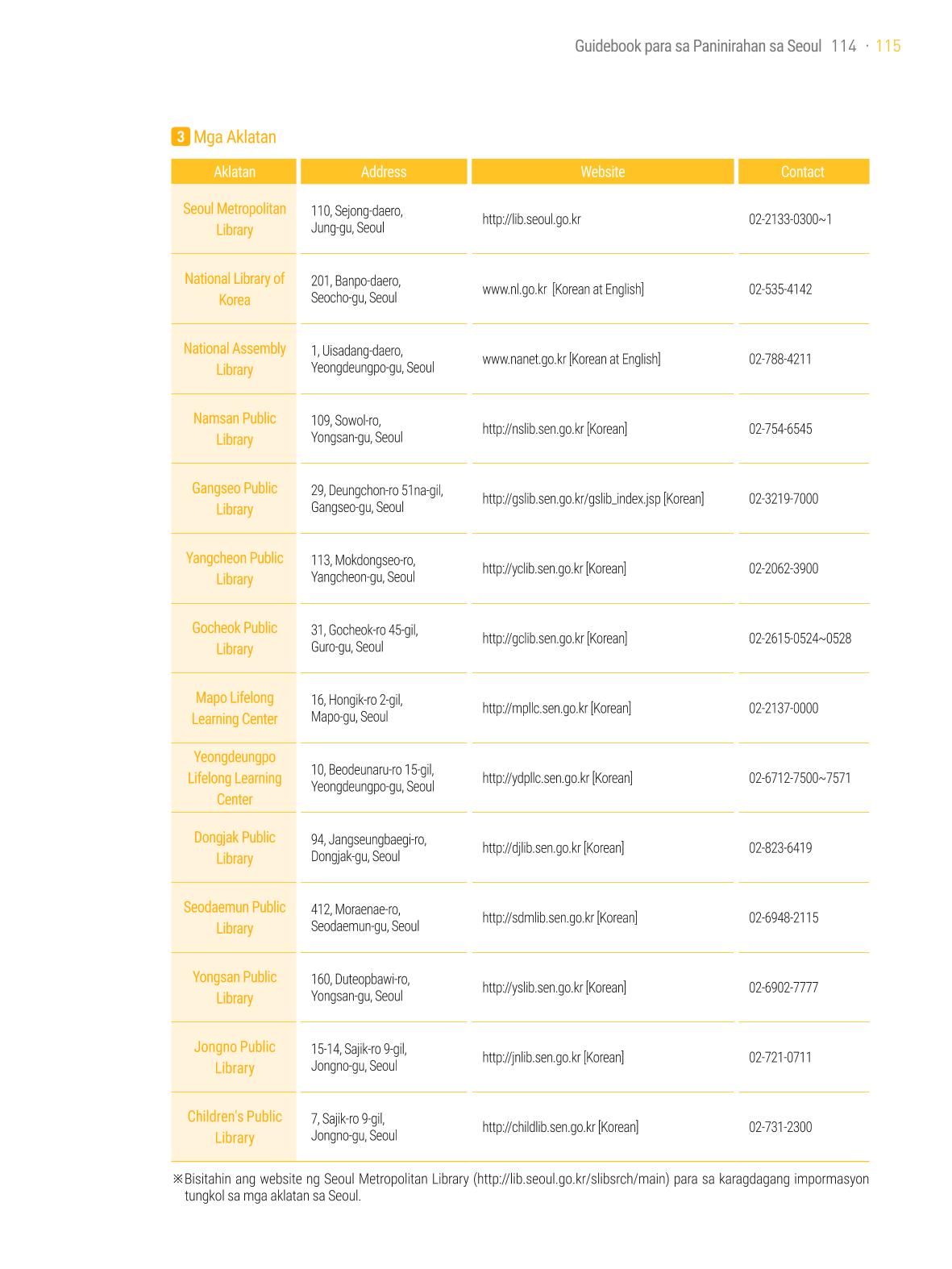Screen dimensions: 952x1269
Task: Click the Jongno Public Library name cell
Action: (x=235, y=1058)
